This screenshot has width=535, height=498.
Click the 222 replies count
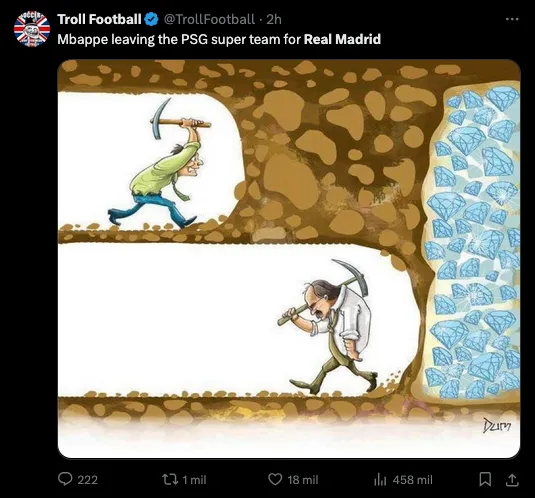(x=88, y=480)
